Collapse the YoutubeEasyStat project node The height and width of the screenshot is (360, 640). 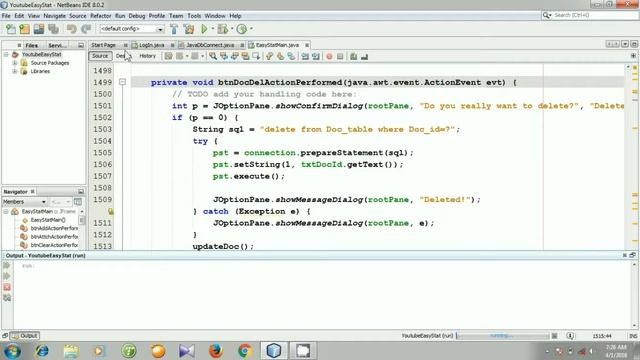(x=6, y=54)
